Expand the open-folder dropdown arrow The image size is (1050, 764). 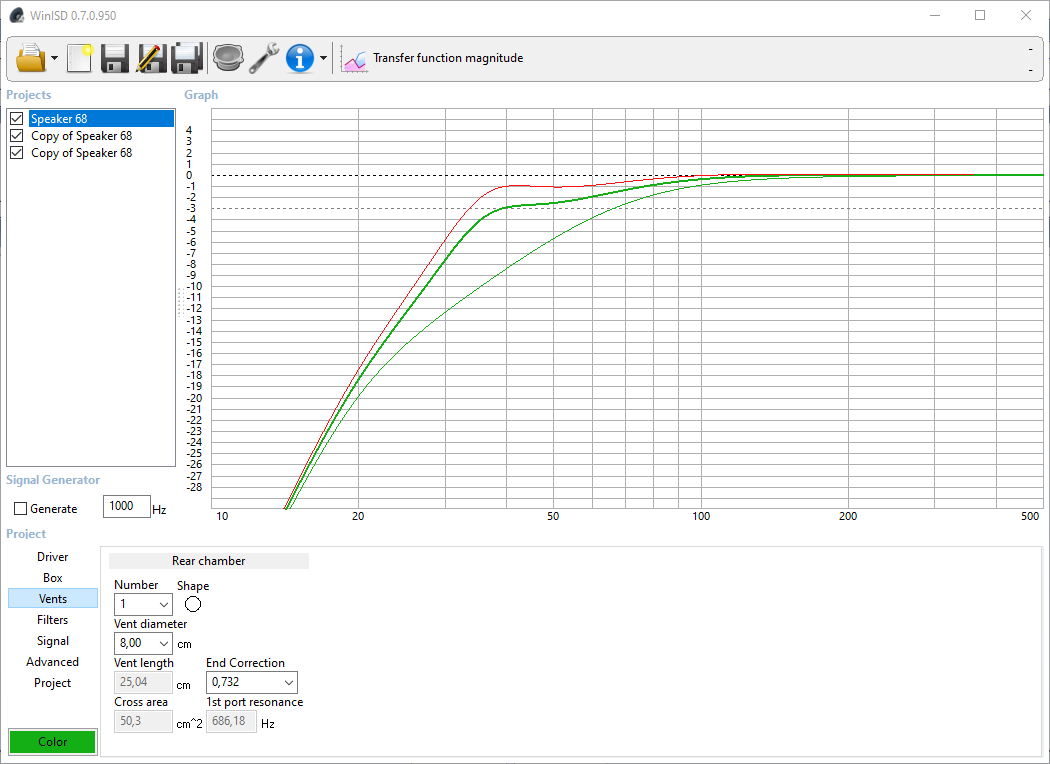point(55,58)
